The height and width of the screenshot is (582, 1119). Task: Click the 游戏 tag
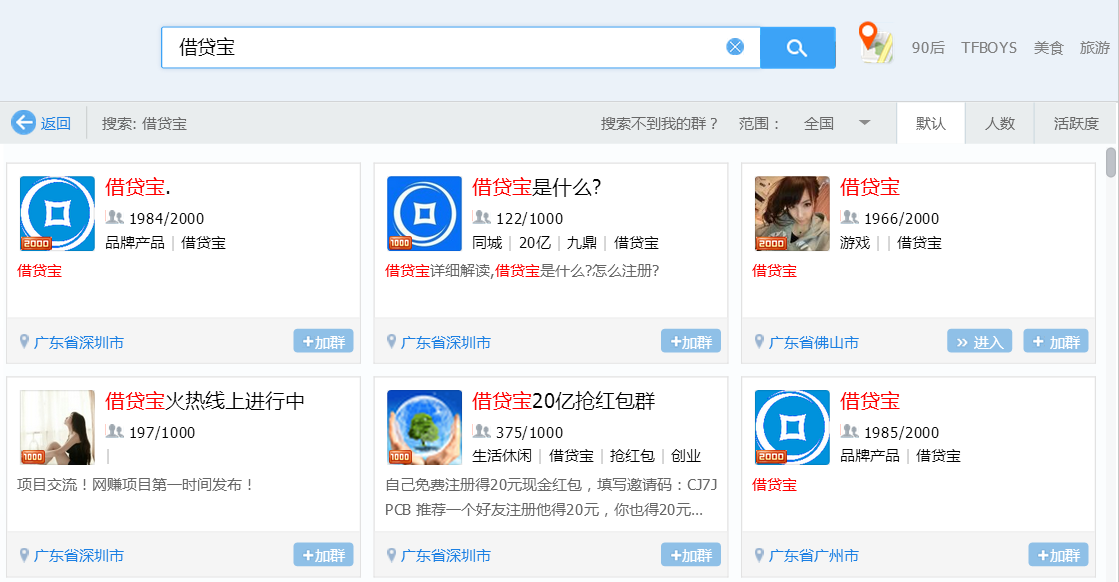point(855,242)
